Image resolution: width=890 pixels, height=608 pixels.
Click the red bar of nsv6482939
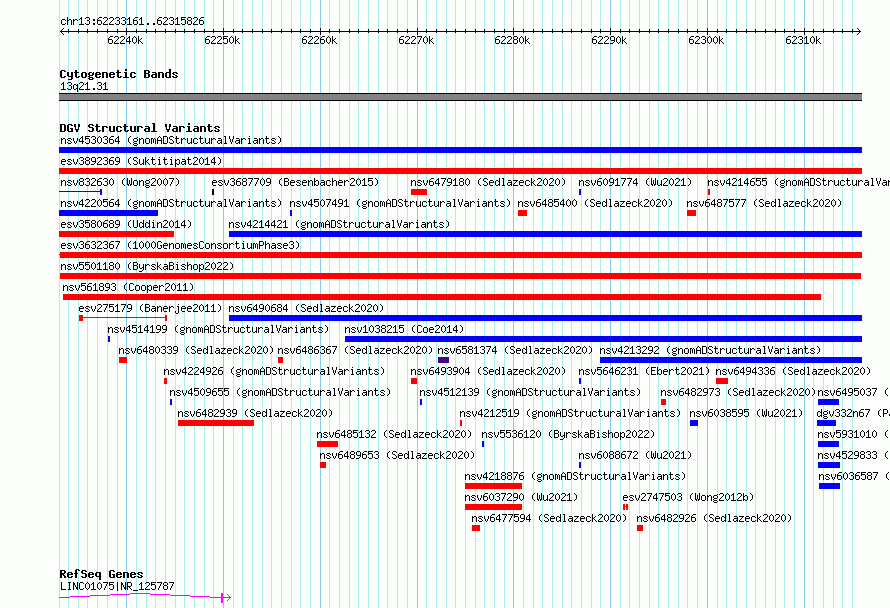coord(216,423)
